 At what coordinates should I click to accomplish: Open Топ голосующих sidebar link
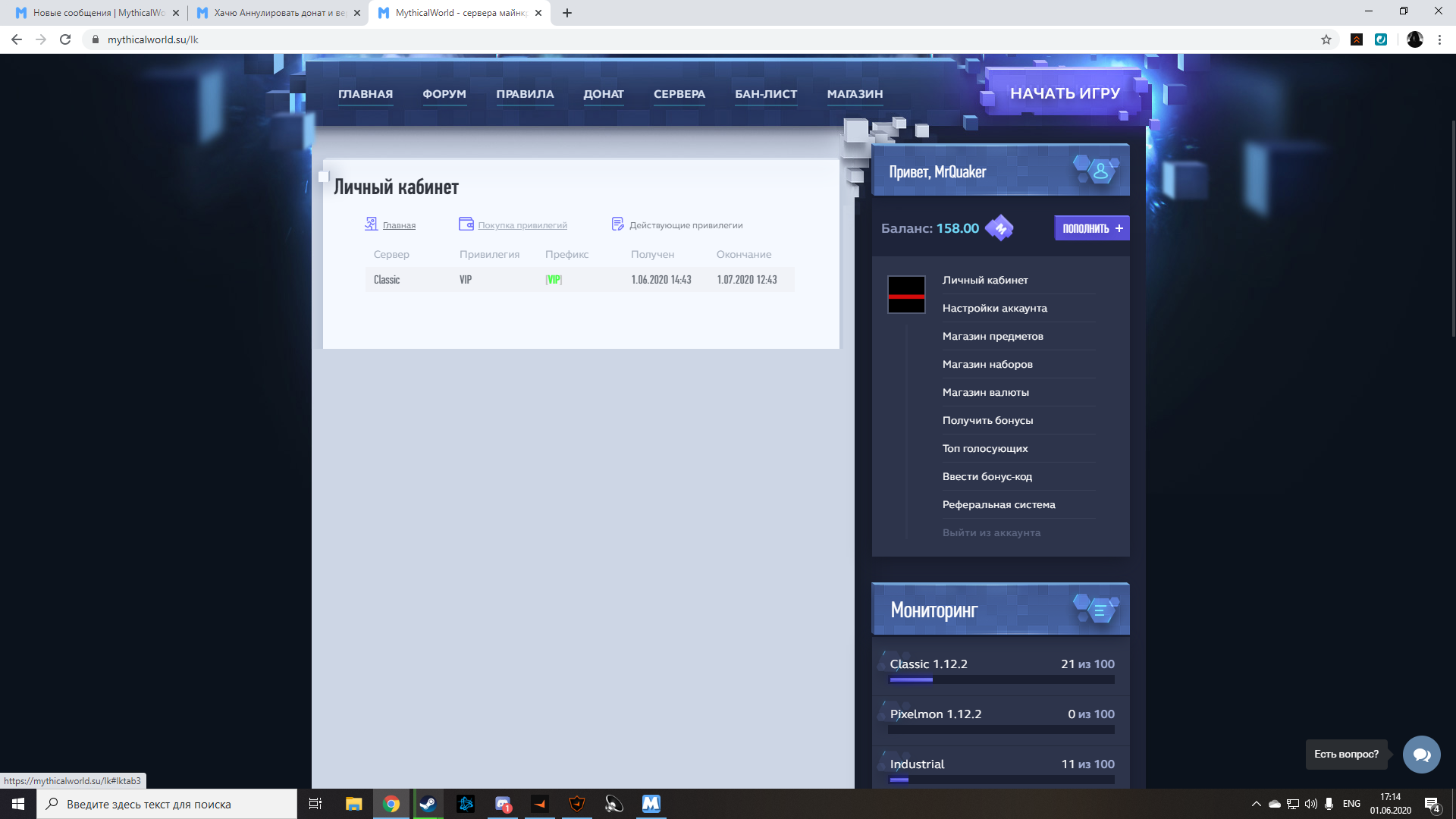[x=985, y=448]
